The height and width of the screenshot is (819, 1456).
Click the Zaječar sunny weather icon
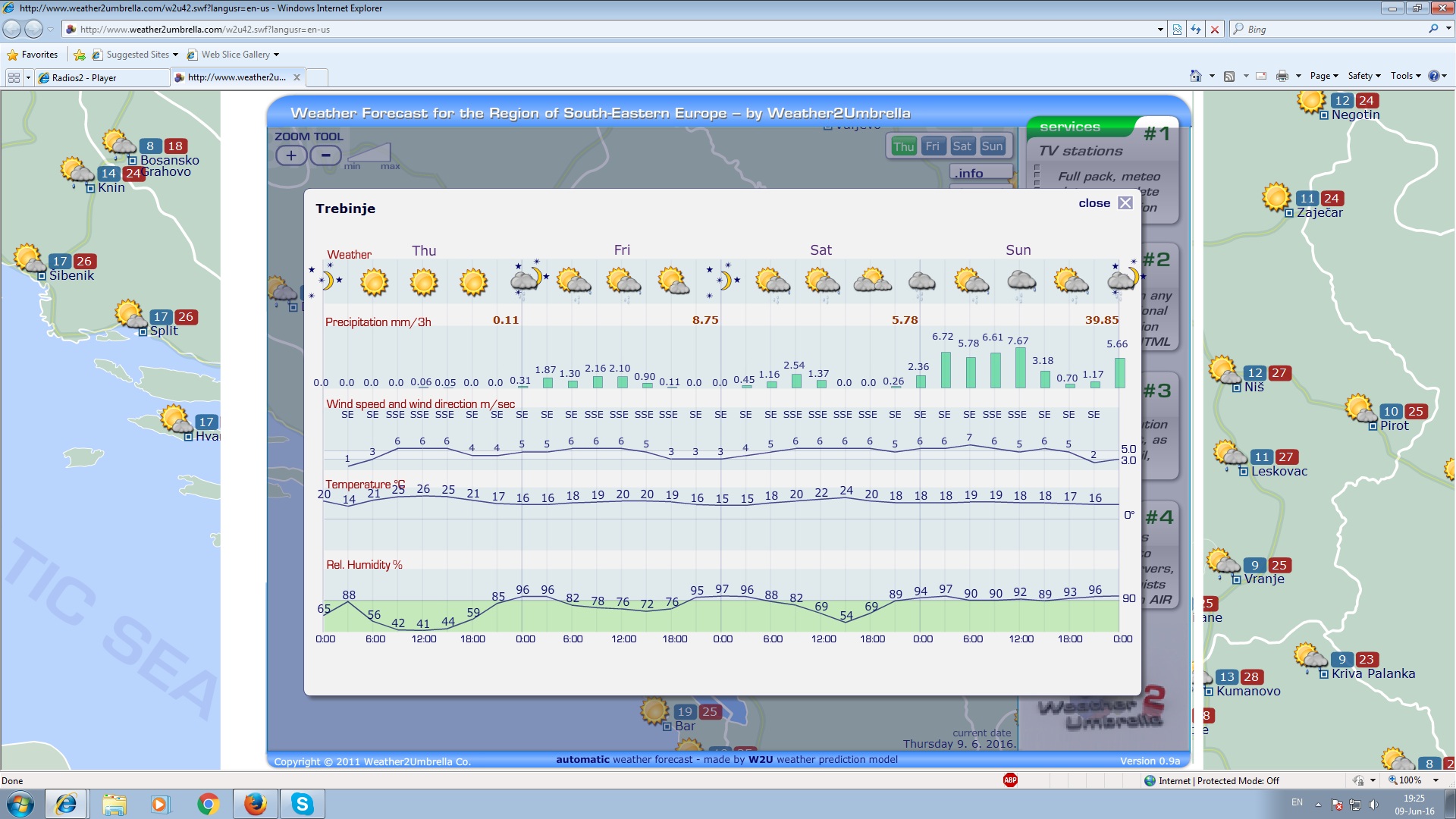point(1276,197)
